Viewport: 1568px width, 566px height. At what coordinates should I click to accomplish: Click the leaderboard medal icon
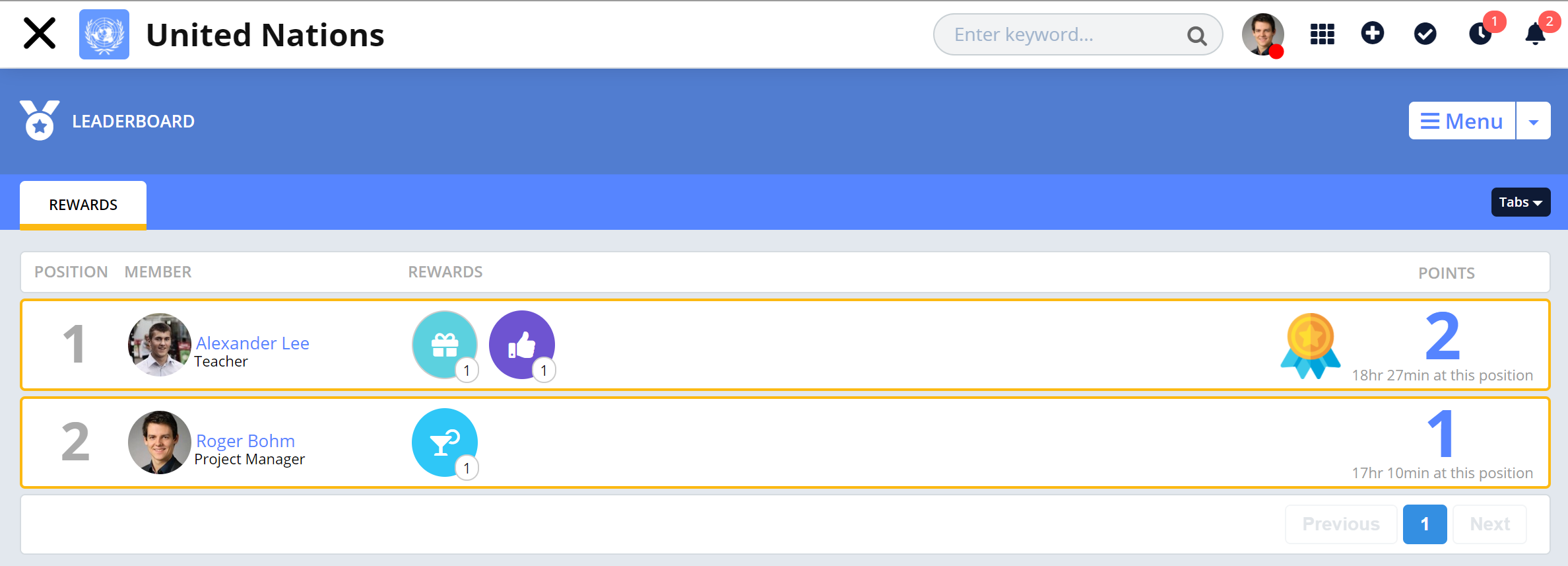pos(40,120)
